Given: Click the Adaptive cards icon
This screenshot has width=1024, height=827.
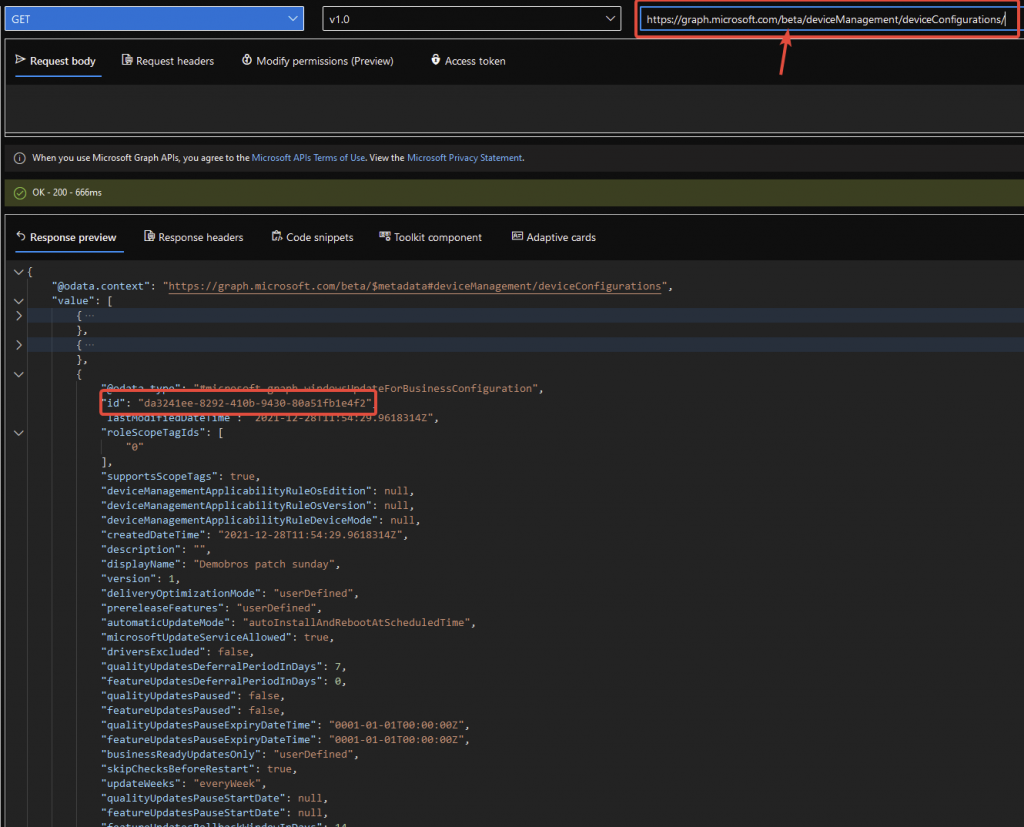Looking at the screenshot, I should (x=517, y=236).
